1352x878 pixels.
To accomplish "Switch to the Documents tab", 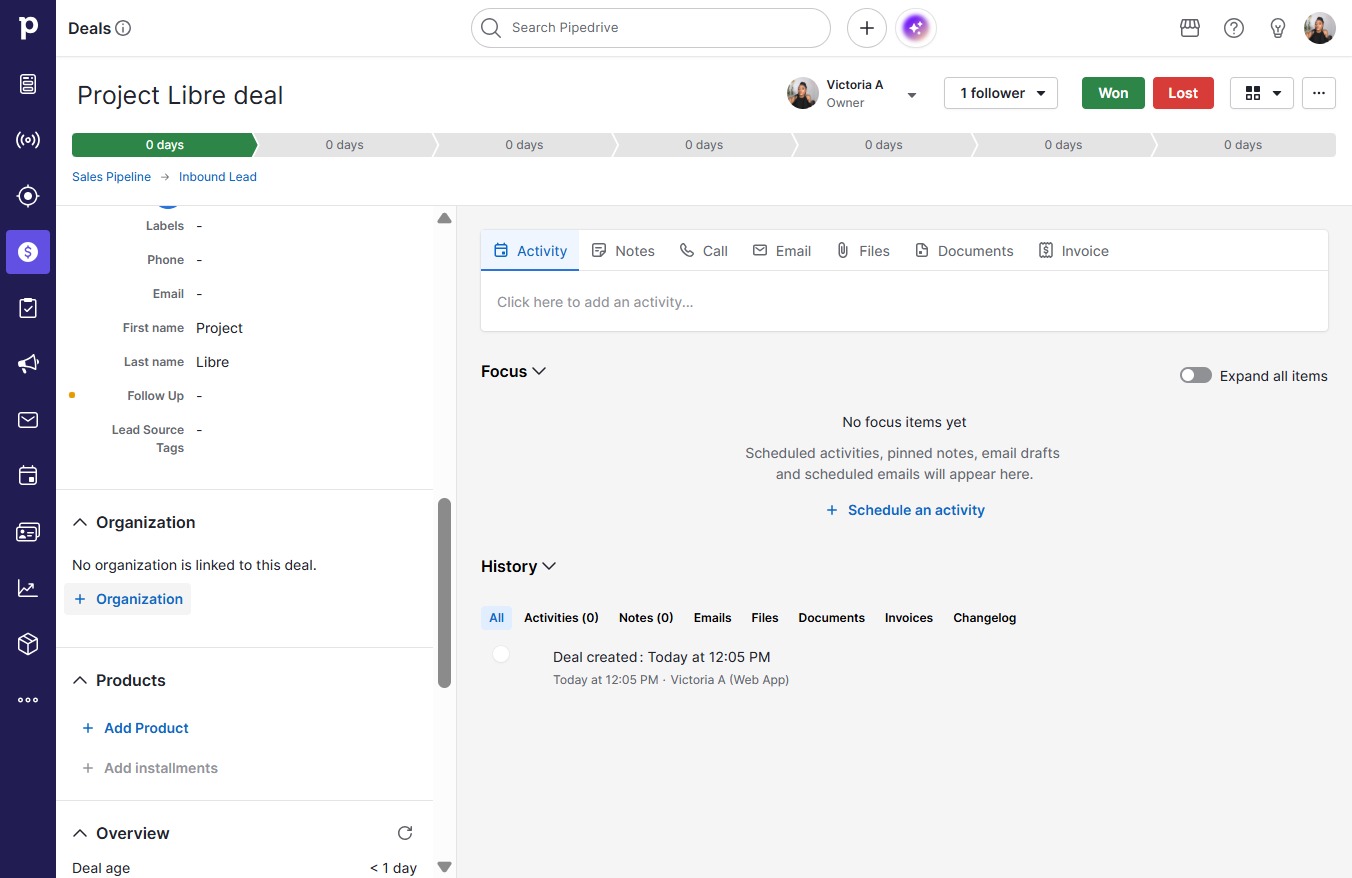I will [964, 251].
